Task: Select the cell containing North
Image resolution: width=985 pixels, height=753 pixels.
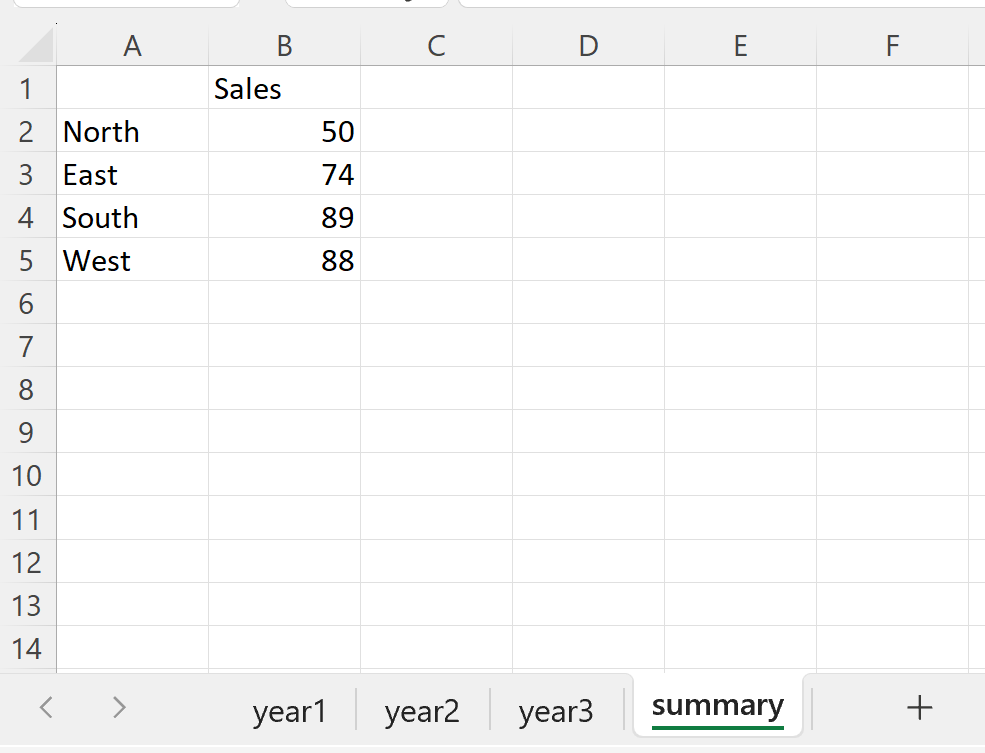Action: (132, 131)
